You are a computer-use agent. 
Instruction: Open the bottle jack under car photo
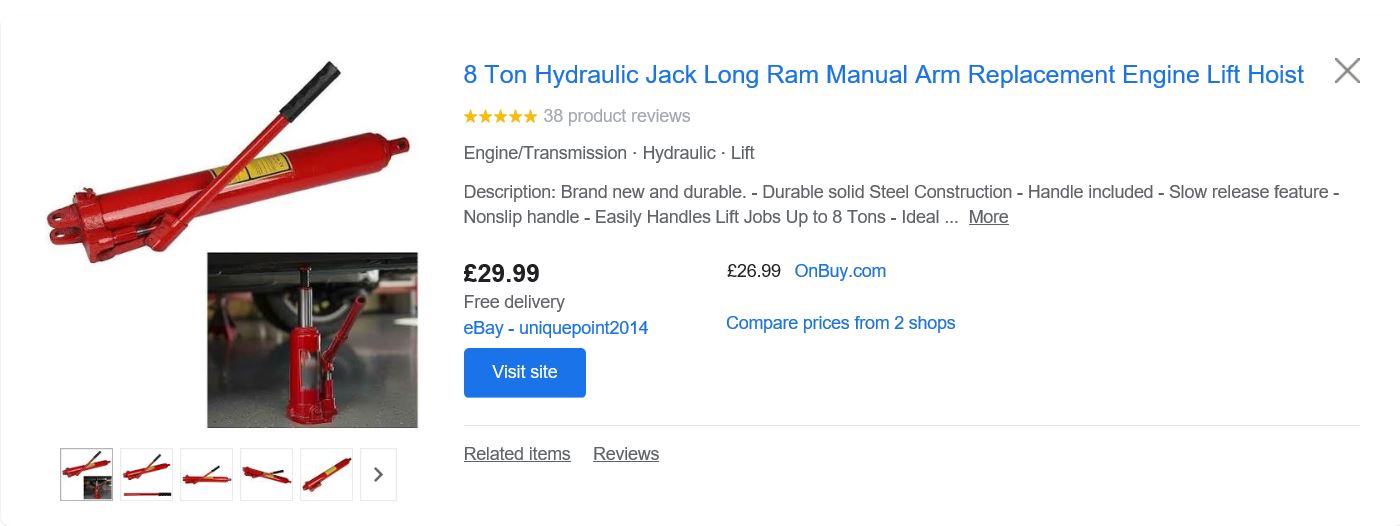[312, 340]
